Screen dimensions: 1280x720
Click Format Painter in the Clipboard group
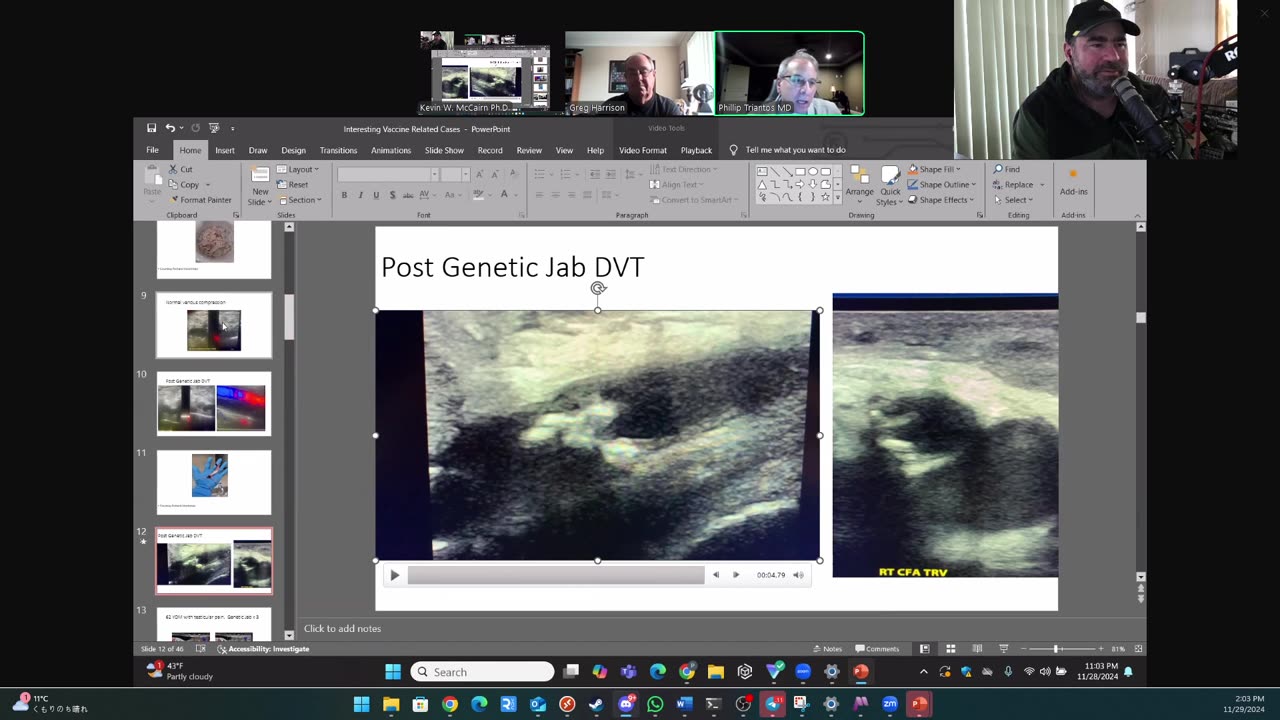click(200, 200)
